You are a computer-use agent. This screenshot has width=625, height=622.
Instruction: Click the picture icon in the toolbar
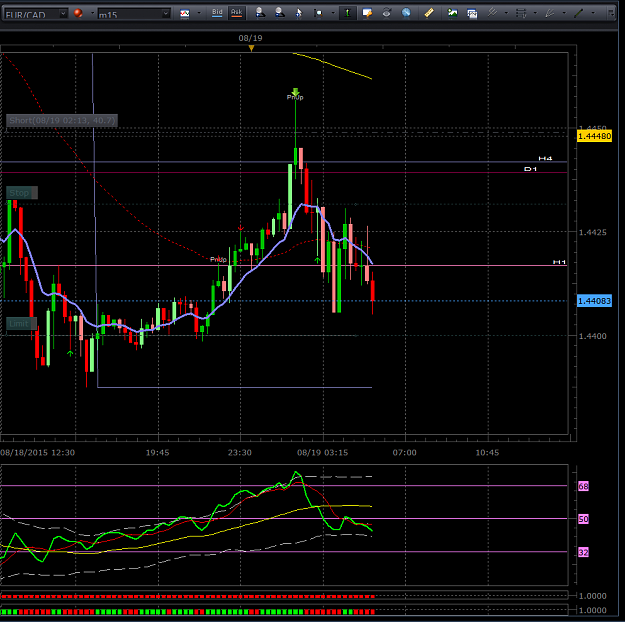[x=452, y=13]
